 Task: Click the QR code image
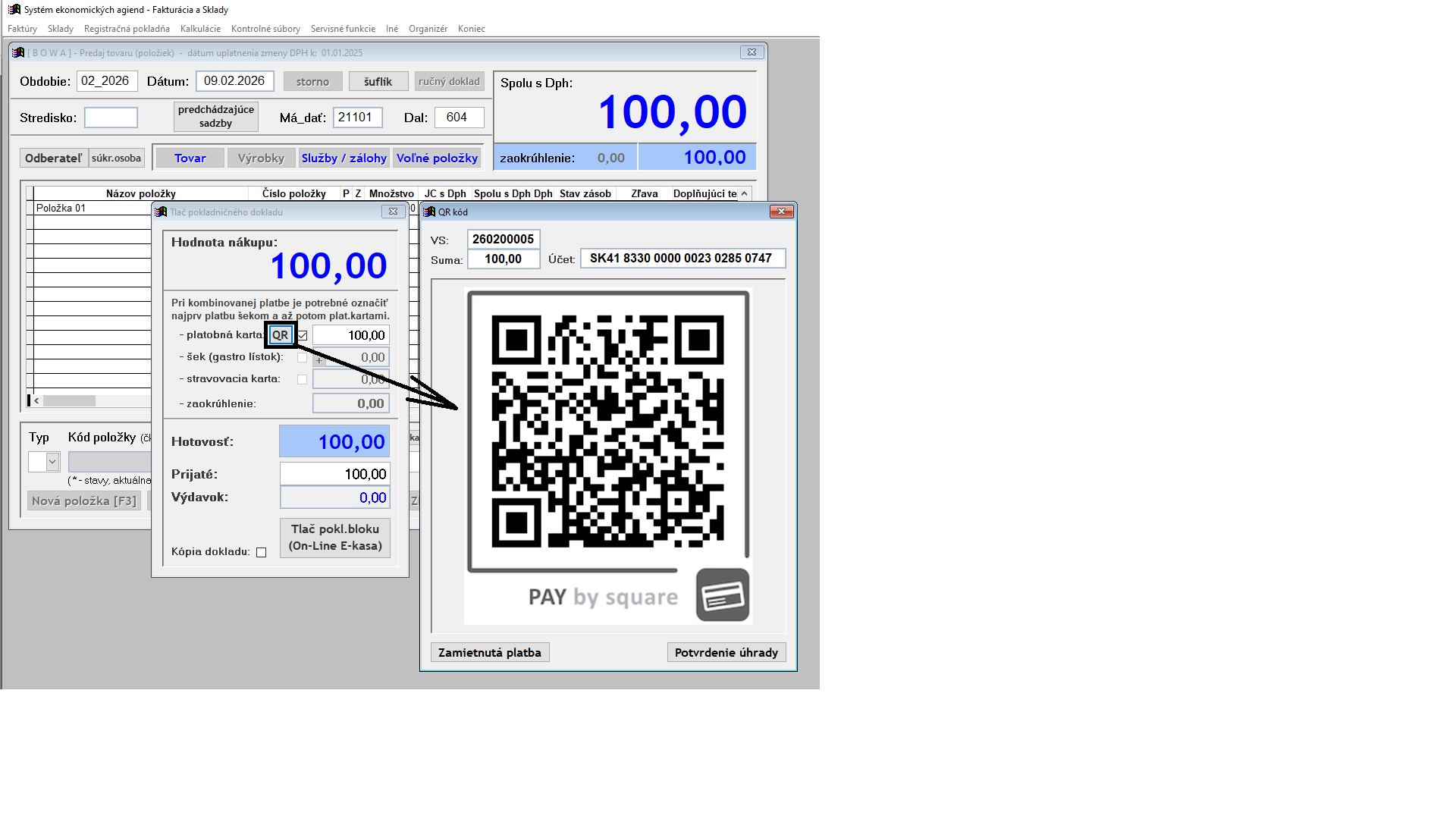[607, 431]
